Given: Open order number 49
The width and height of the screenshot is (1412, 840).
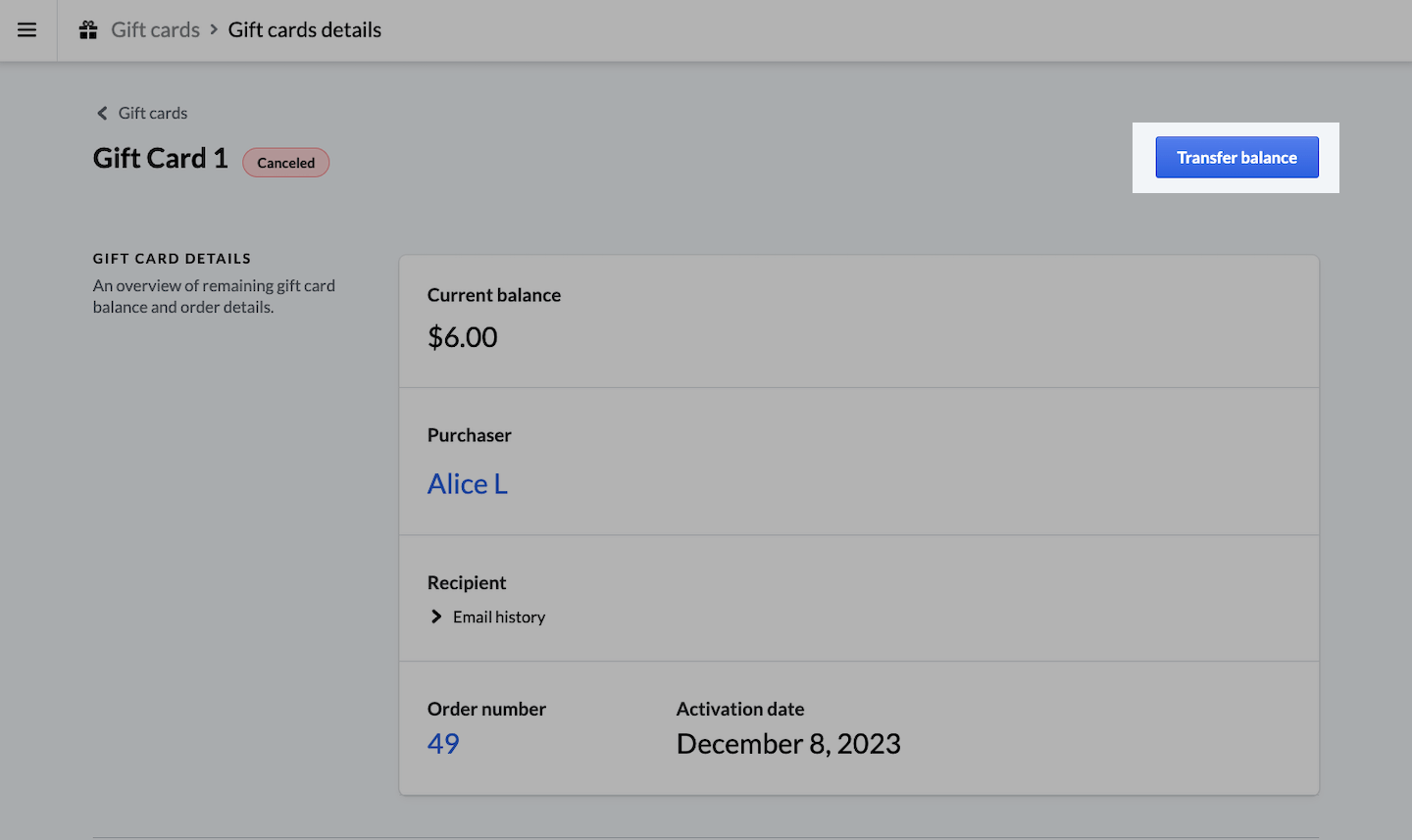Looking at the screenshot, I should tap(443, 744).
